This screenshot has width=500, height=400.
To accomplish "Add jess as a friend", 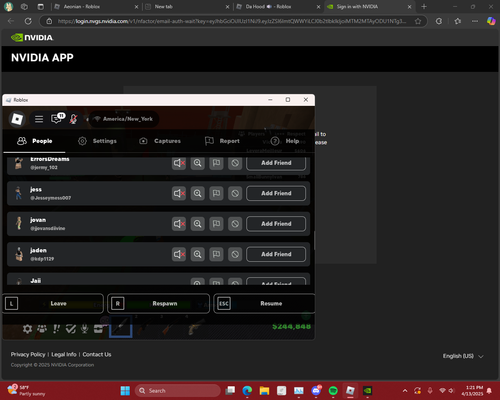I will point(276,193).
